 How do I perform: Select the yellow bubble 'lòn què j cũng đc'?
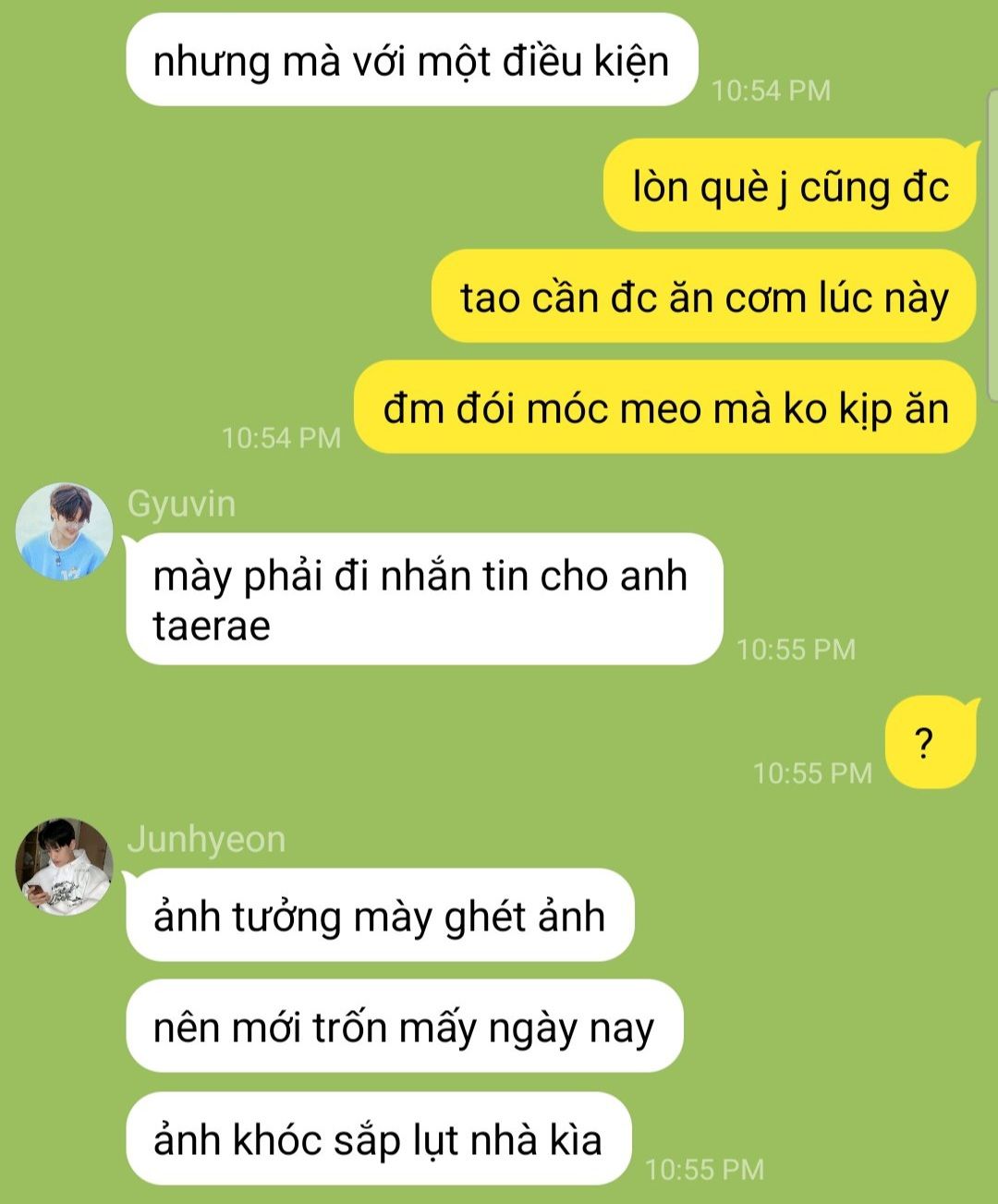(790, 186)
